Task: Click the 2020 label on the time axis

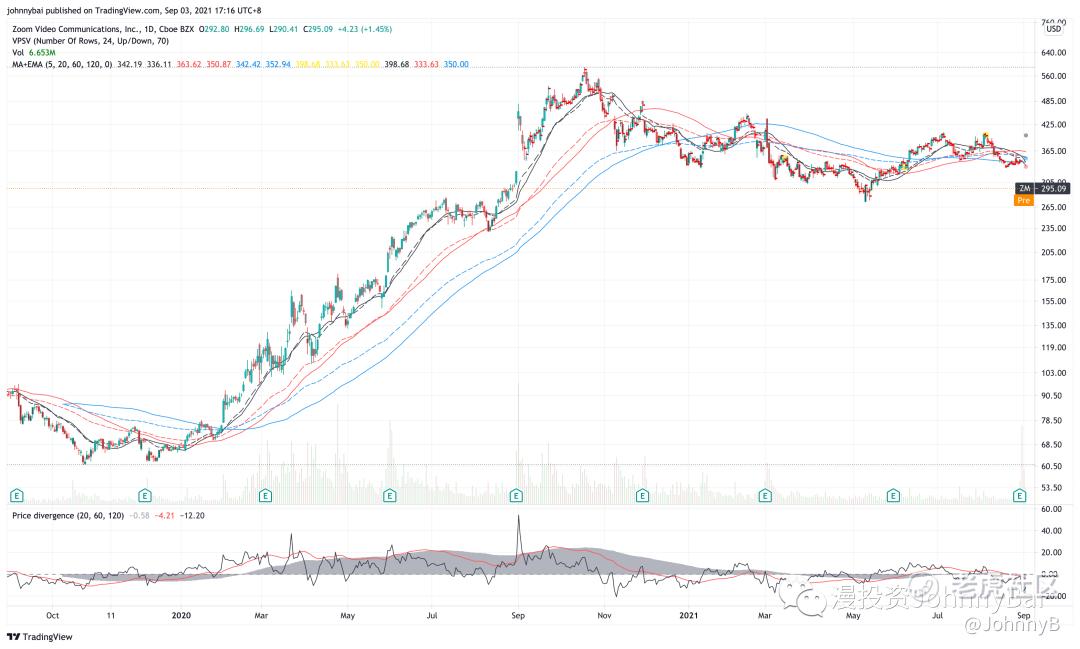Action: coord(181,615)
